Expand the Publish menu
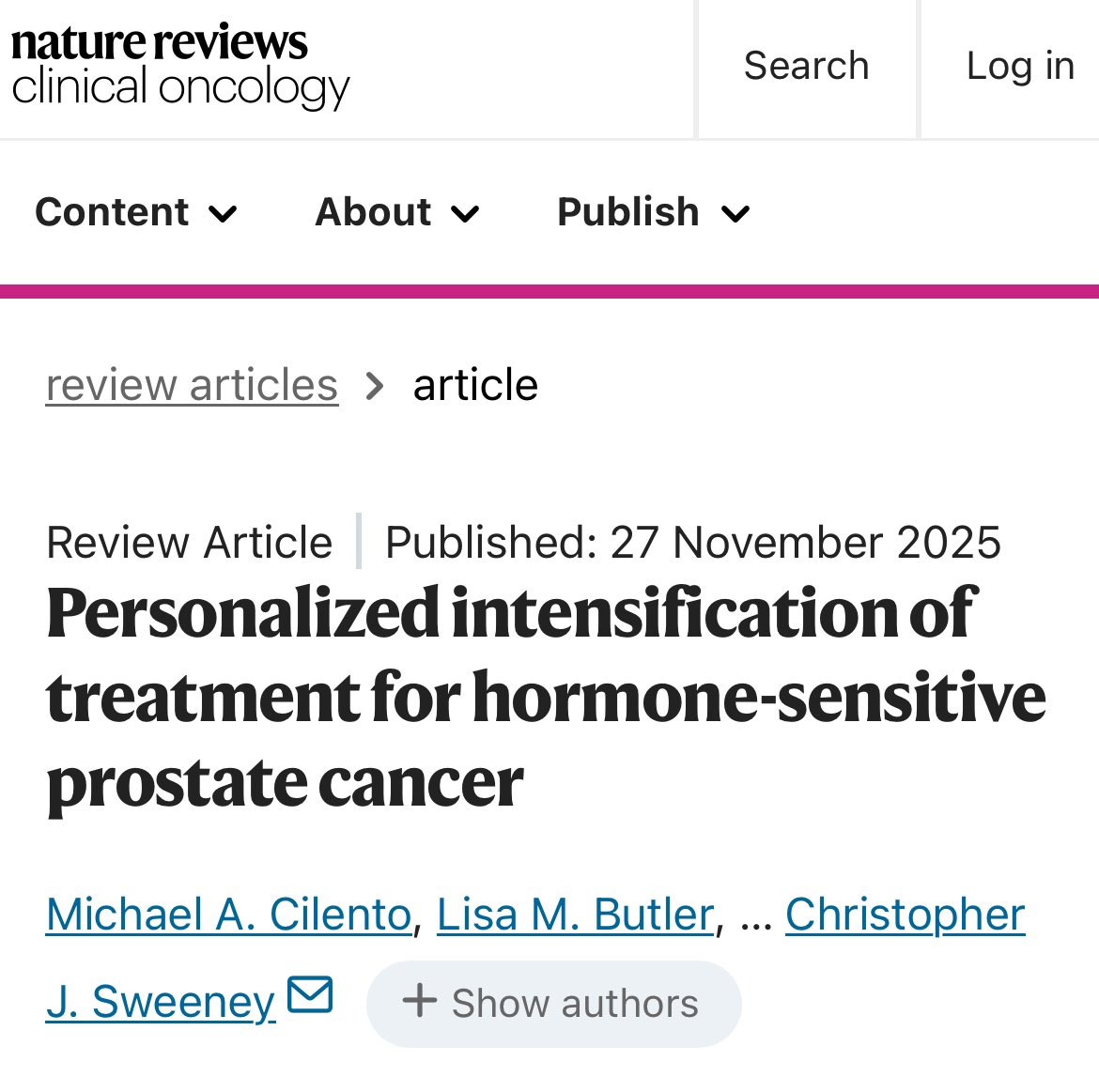The width and height of the screenshot is (1099, 1092). click(653, 212)
